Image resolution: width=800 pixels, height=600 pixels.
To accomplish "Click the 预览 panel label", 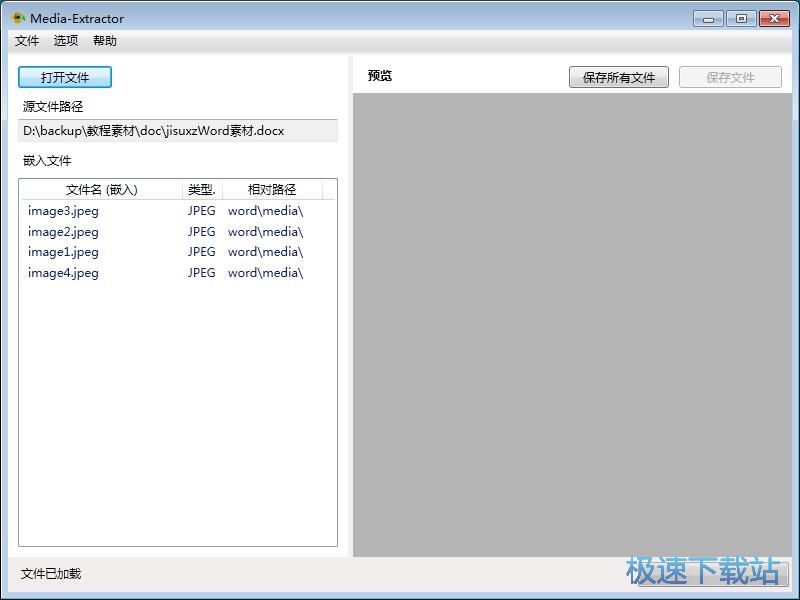I will [x=379, y=75].
